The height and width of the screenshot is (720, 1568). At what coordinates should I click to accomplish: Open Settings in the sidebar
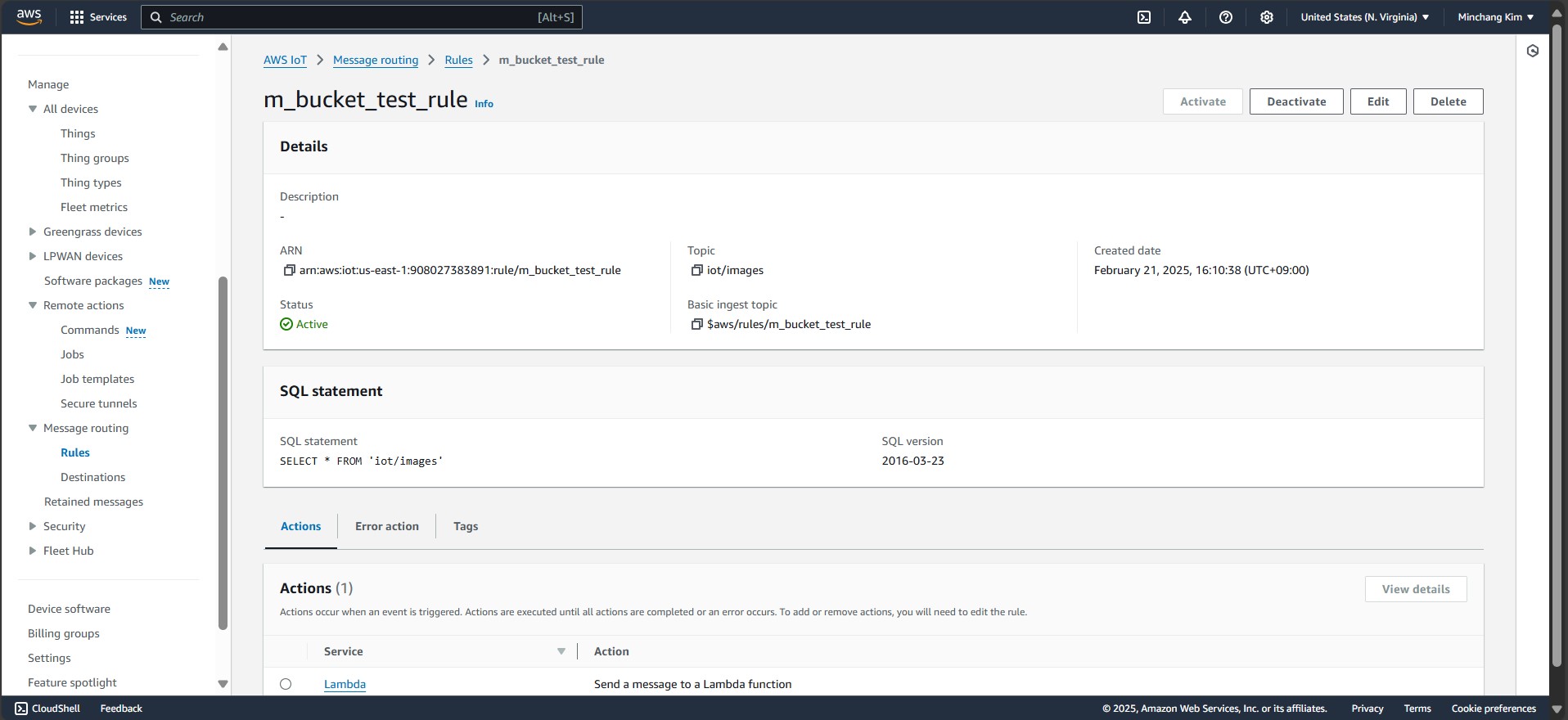coord(49,658)
